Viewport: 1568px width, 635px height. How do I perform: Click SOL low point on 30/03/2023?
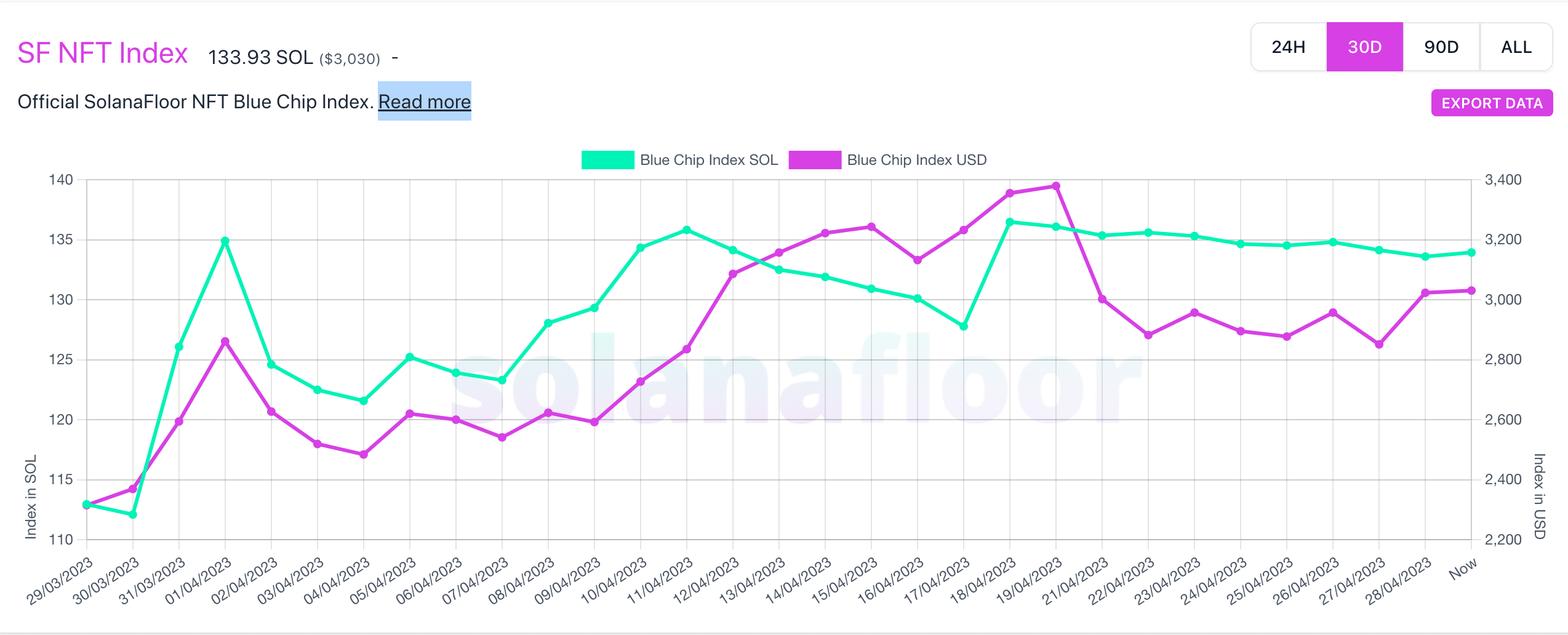point(133,514)
